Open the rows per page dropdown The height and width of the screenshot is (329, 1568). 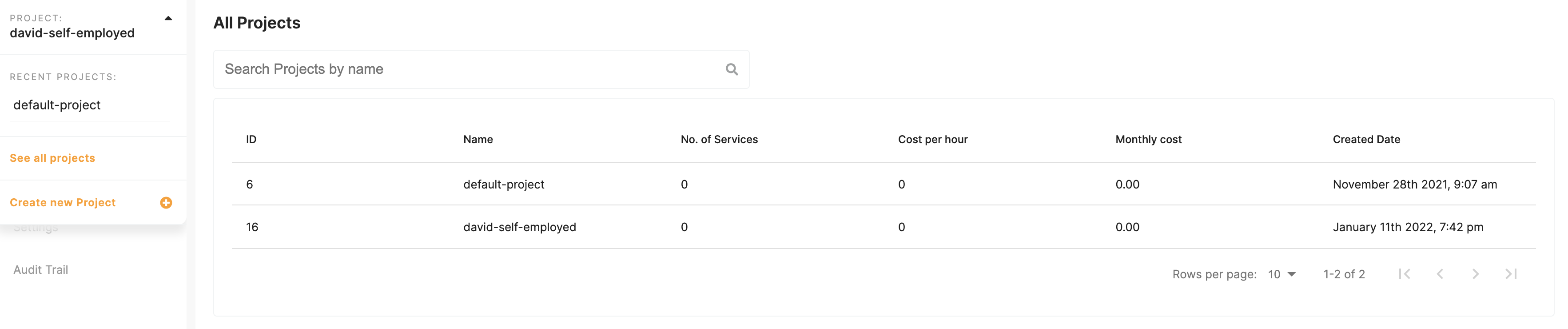1282,274
